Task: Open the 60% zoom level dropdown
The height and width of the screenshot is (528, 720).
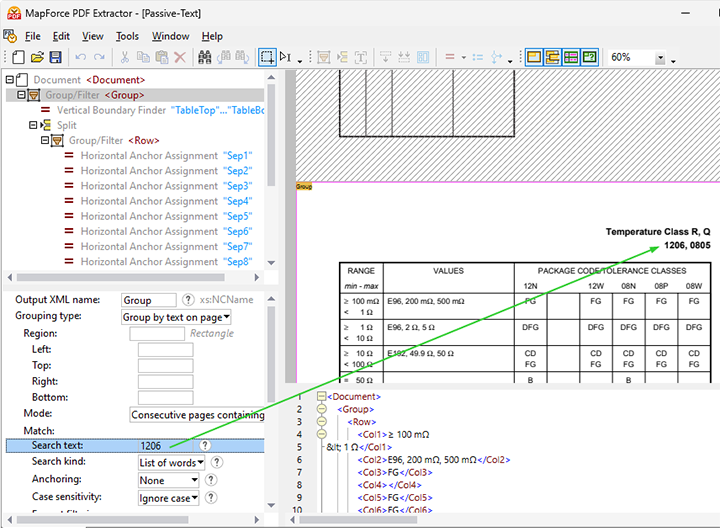Action: pos(660,58)
